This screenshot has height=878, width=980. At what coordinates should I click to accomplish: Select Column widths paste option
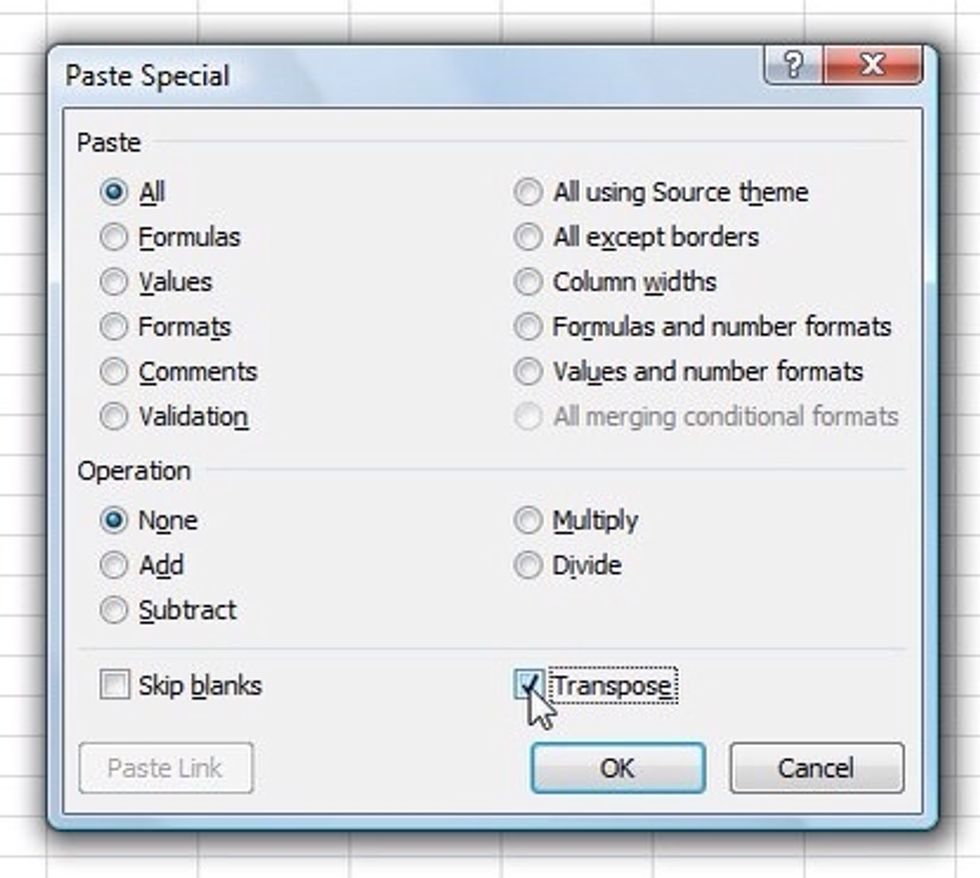(528, 282)
